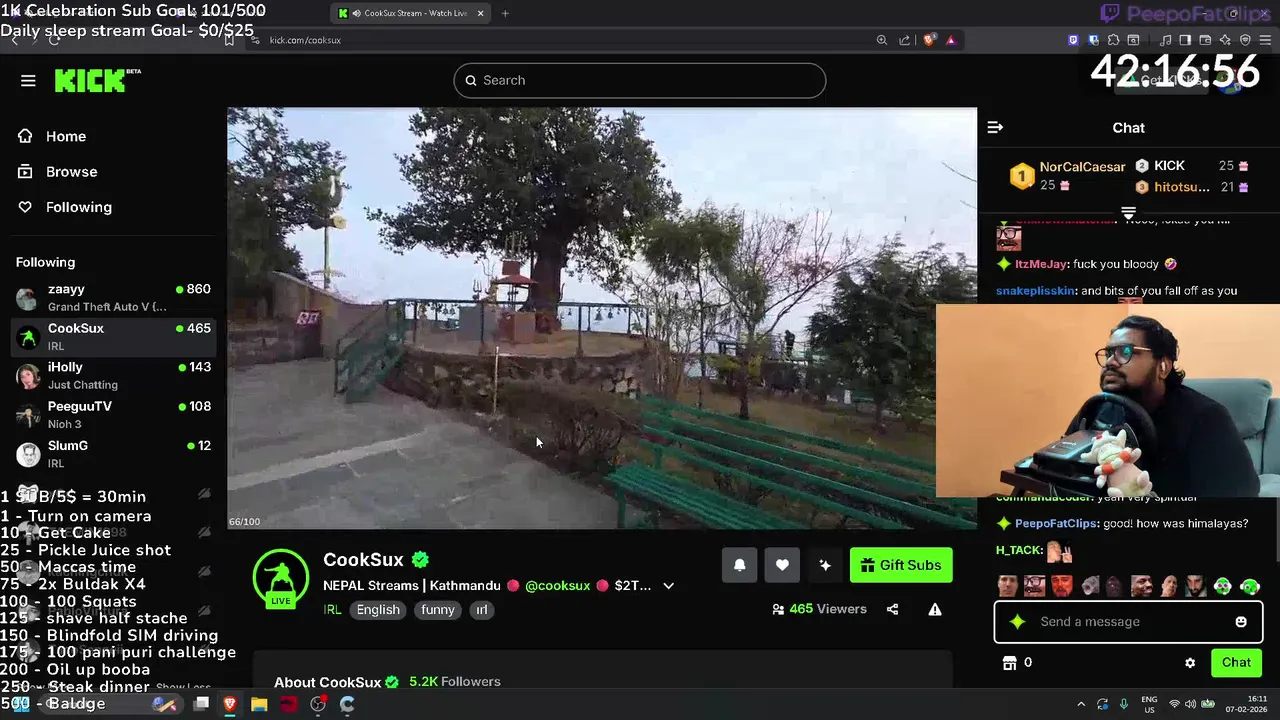Open Brave Rewards triangle icon
This screenshot has height=720, width=1280.
click(x=951, y=40)
